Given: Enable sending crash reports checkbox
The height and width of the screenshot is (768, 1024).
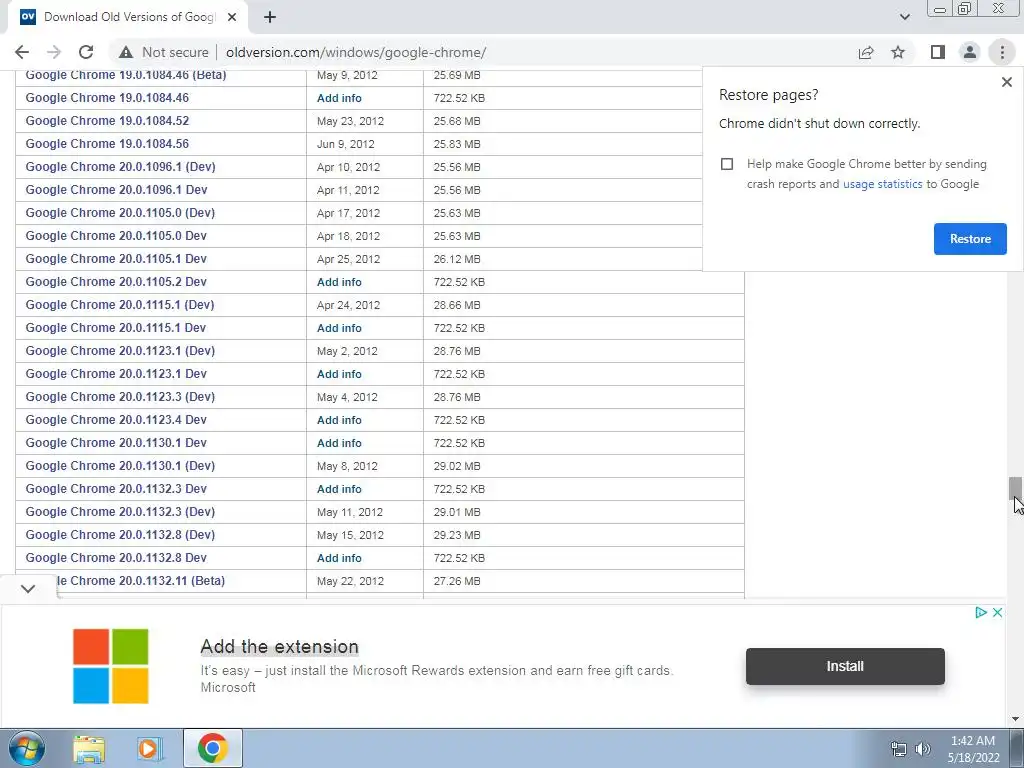Looking at the screenshot, I should [727, 164].
